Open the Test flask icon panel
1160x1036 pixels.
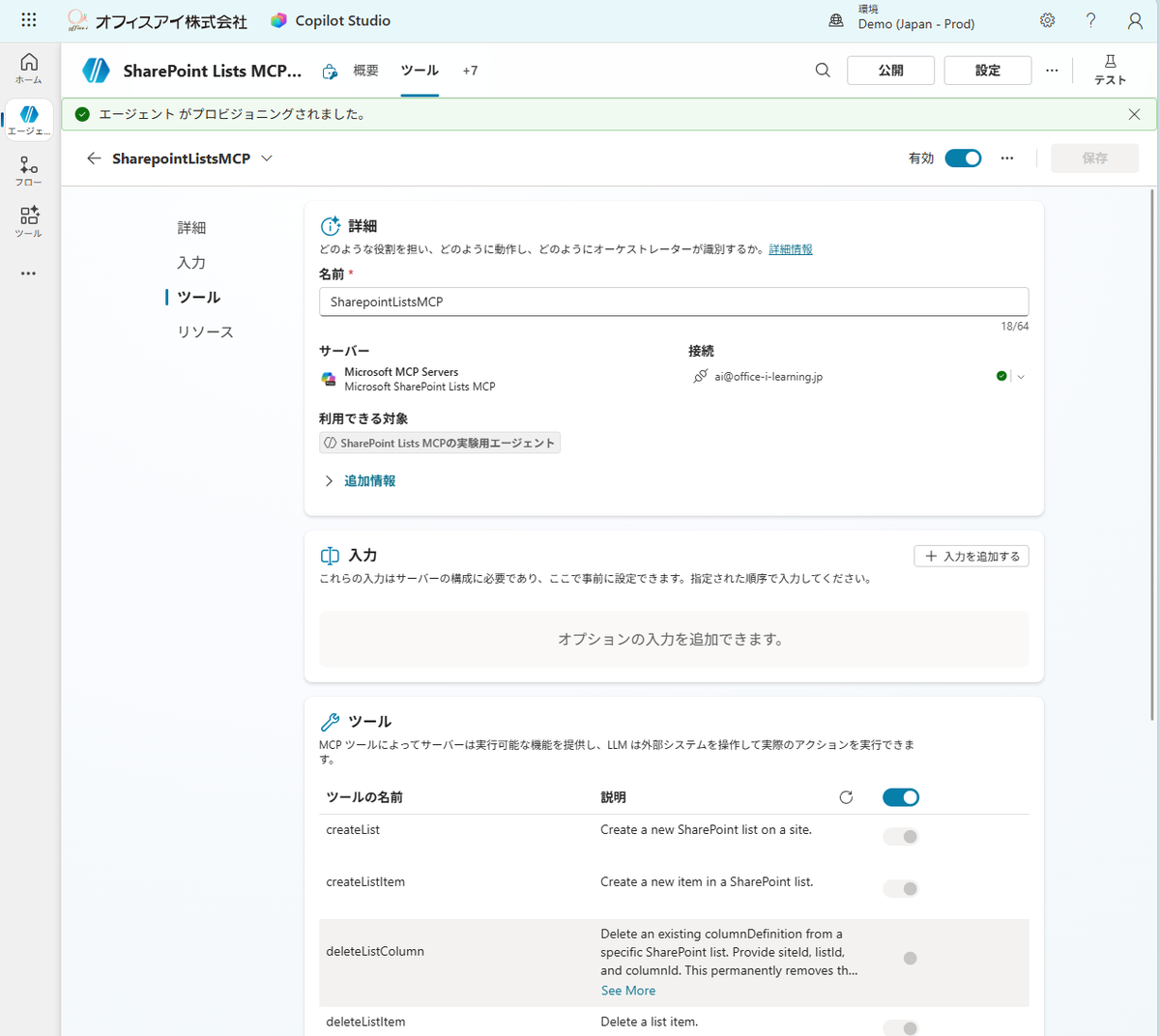pos(1110,70)
